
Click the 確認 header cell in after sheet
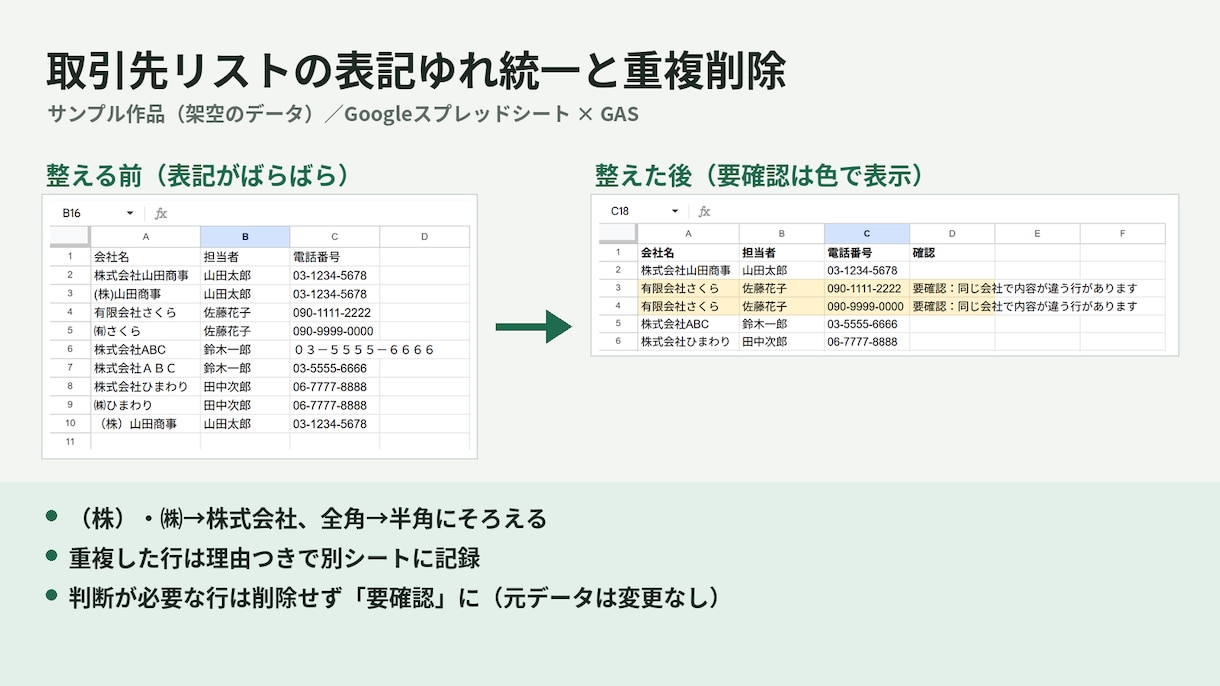click(x=952, y=252)
